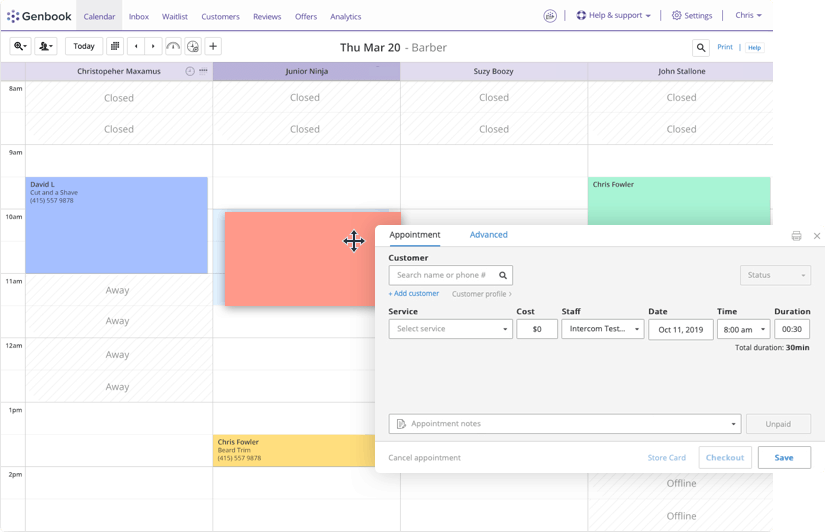Add a new appointment with plus icon

pos(213,46)
